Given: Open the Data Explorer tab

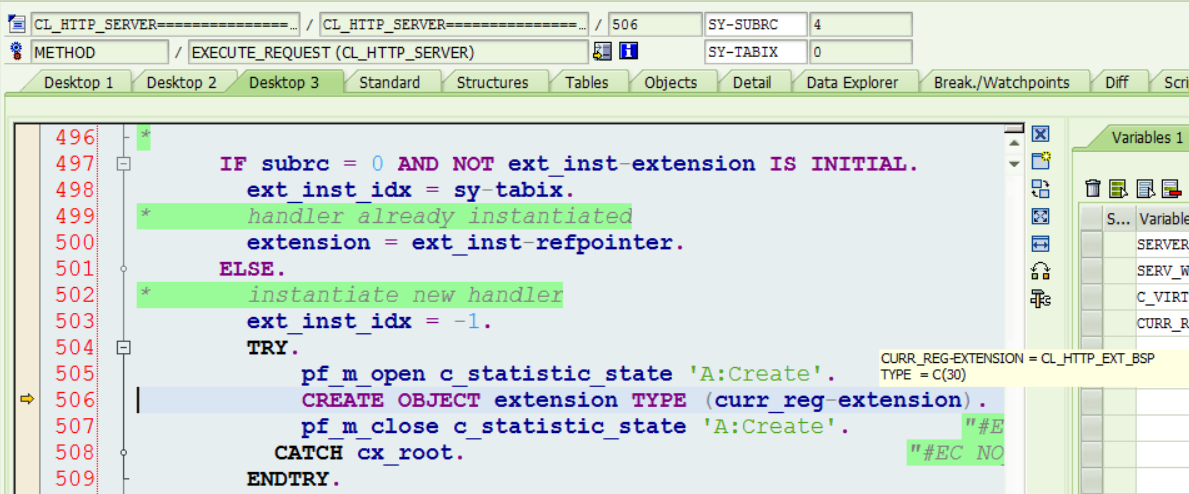Looking at the screenshot, I should [852, 83].
